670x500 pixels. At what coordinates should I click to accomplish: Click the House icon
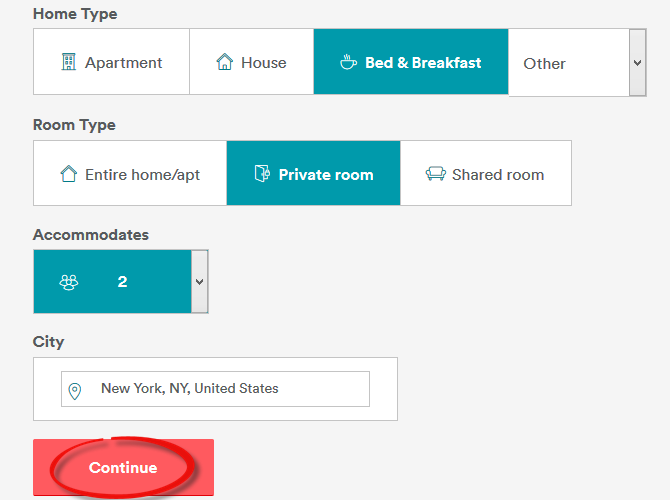[225, 62]
